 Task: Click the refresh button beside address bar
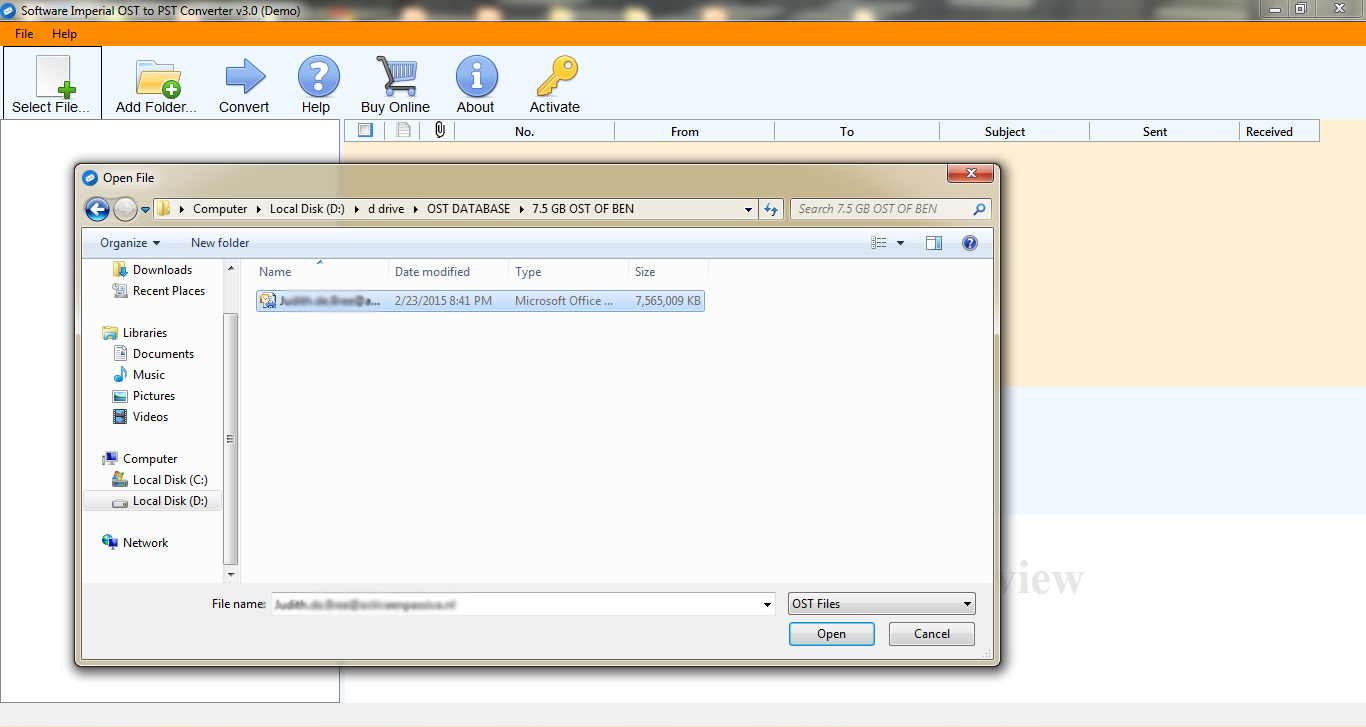click(x=771, y=209)
